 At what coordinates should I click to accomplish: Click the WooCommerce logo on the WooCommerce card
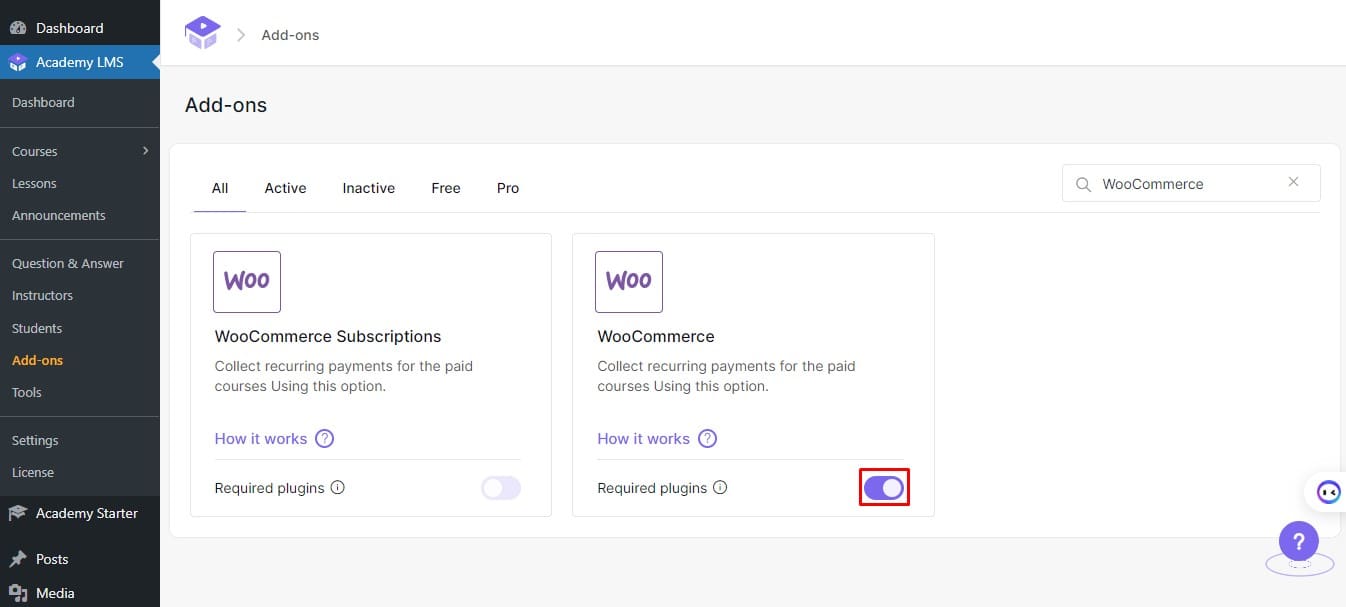628,281
